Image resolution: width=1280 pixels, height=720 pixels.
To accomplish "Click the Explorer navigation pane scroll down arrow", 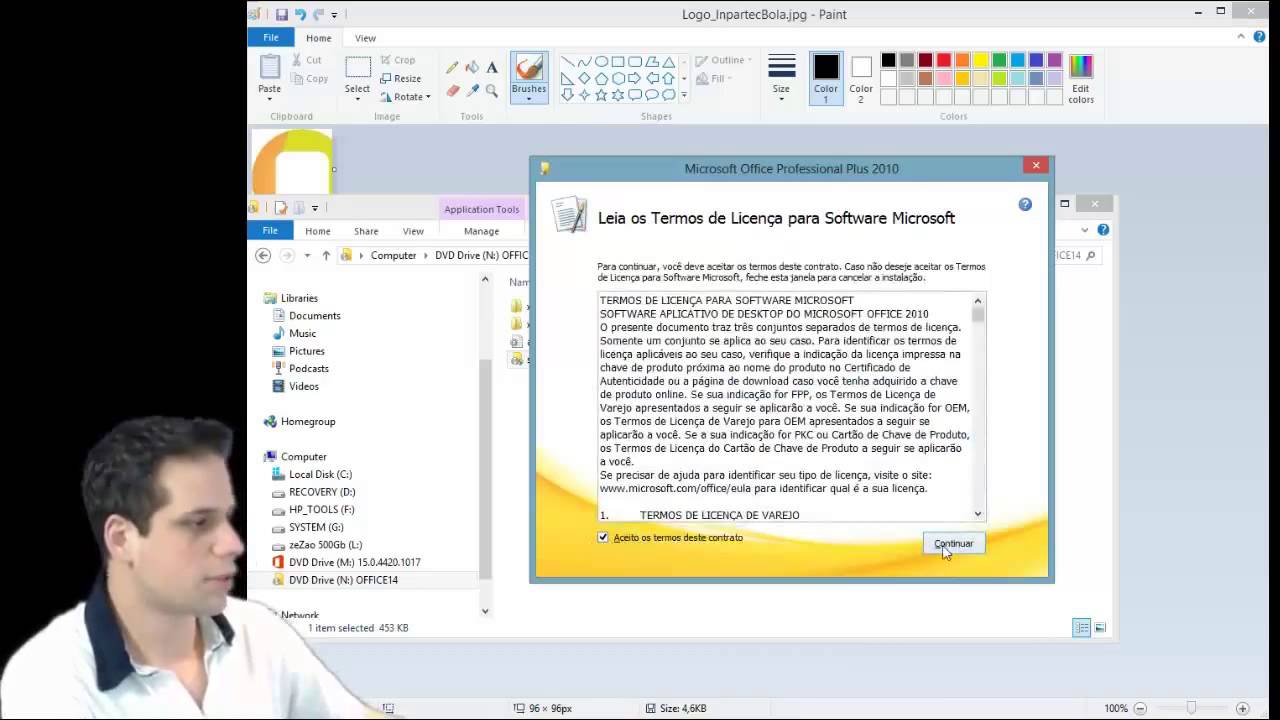I will 485,611.
